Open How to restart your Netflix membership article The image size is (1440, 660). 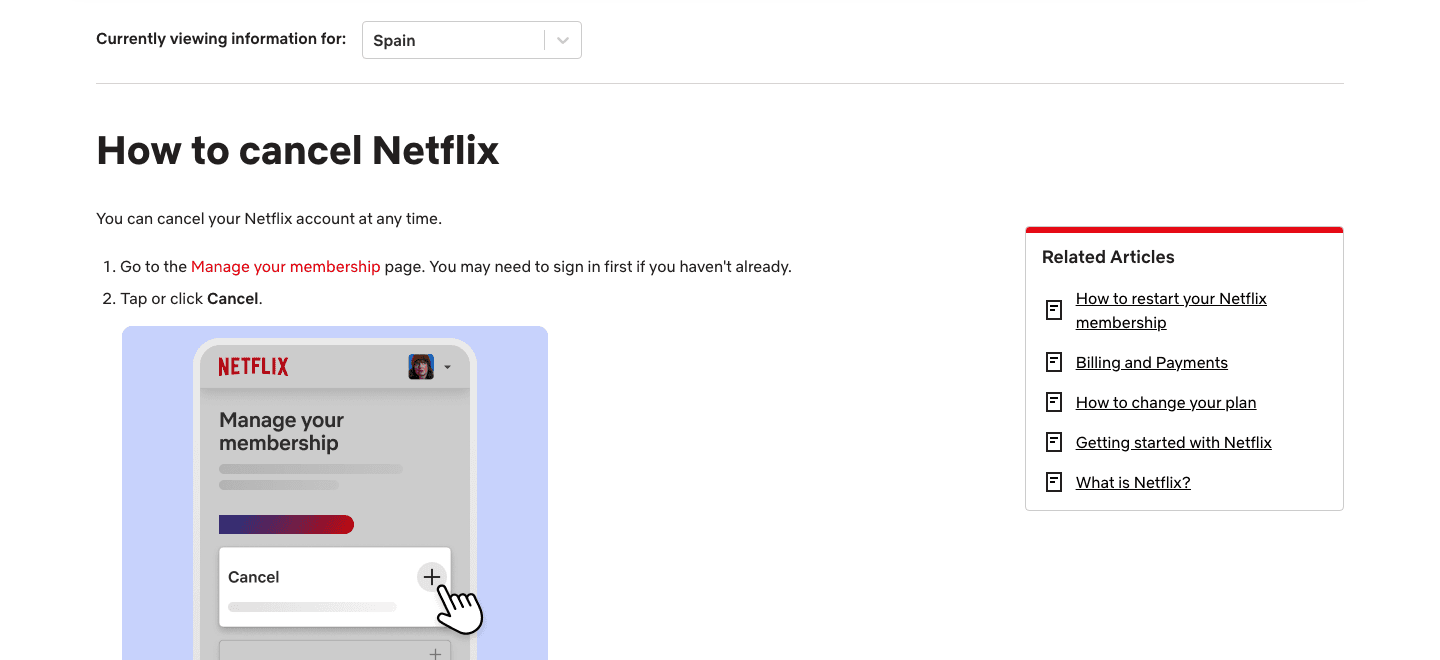1171,311
